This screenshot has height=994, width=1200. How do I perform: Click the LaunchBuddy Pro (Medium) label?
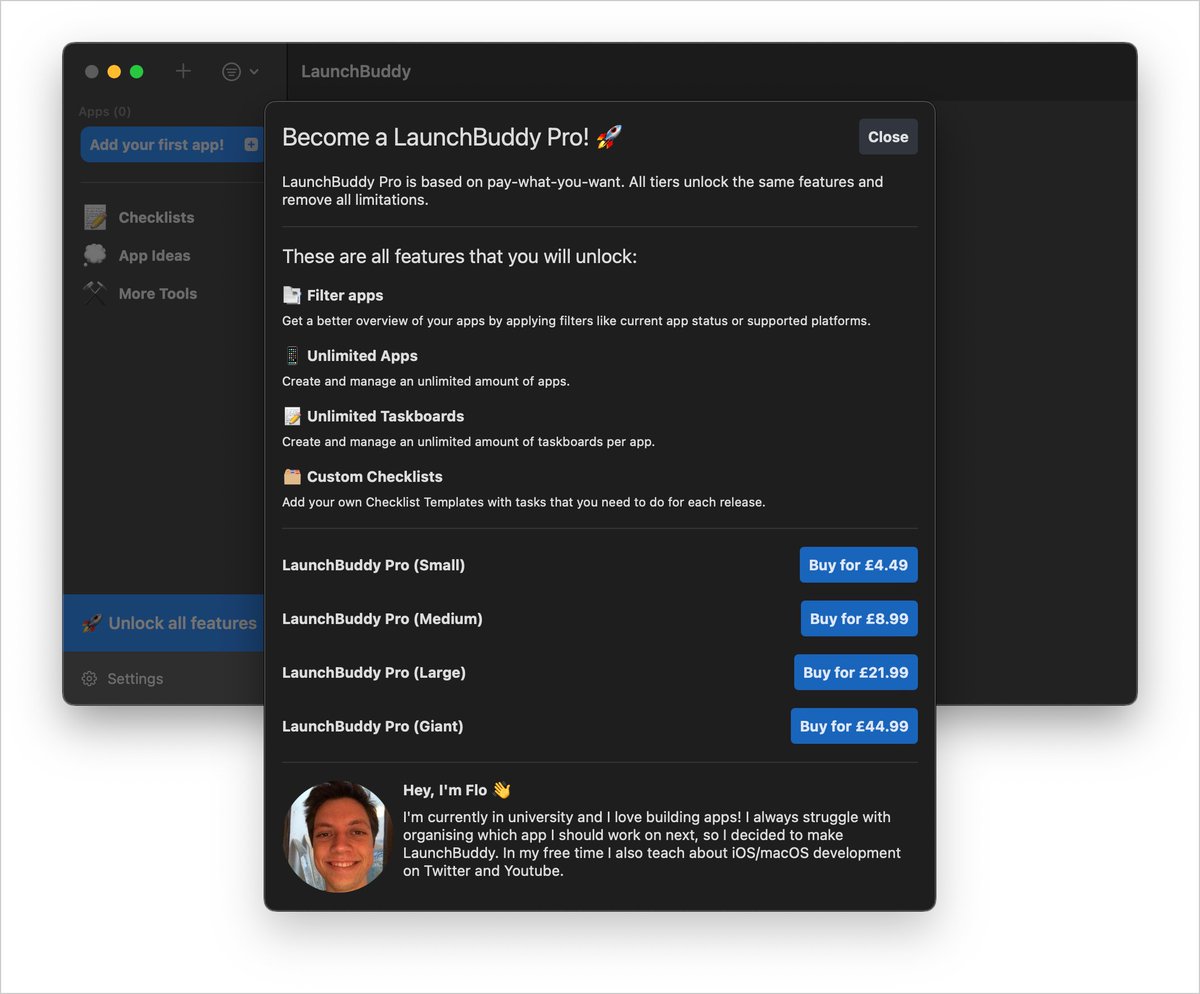point(382,619)
